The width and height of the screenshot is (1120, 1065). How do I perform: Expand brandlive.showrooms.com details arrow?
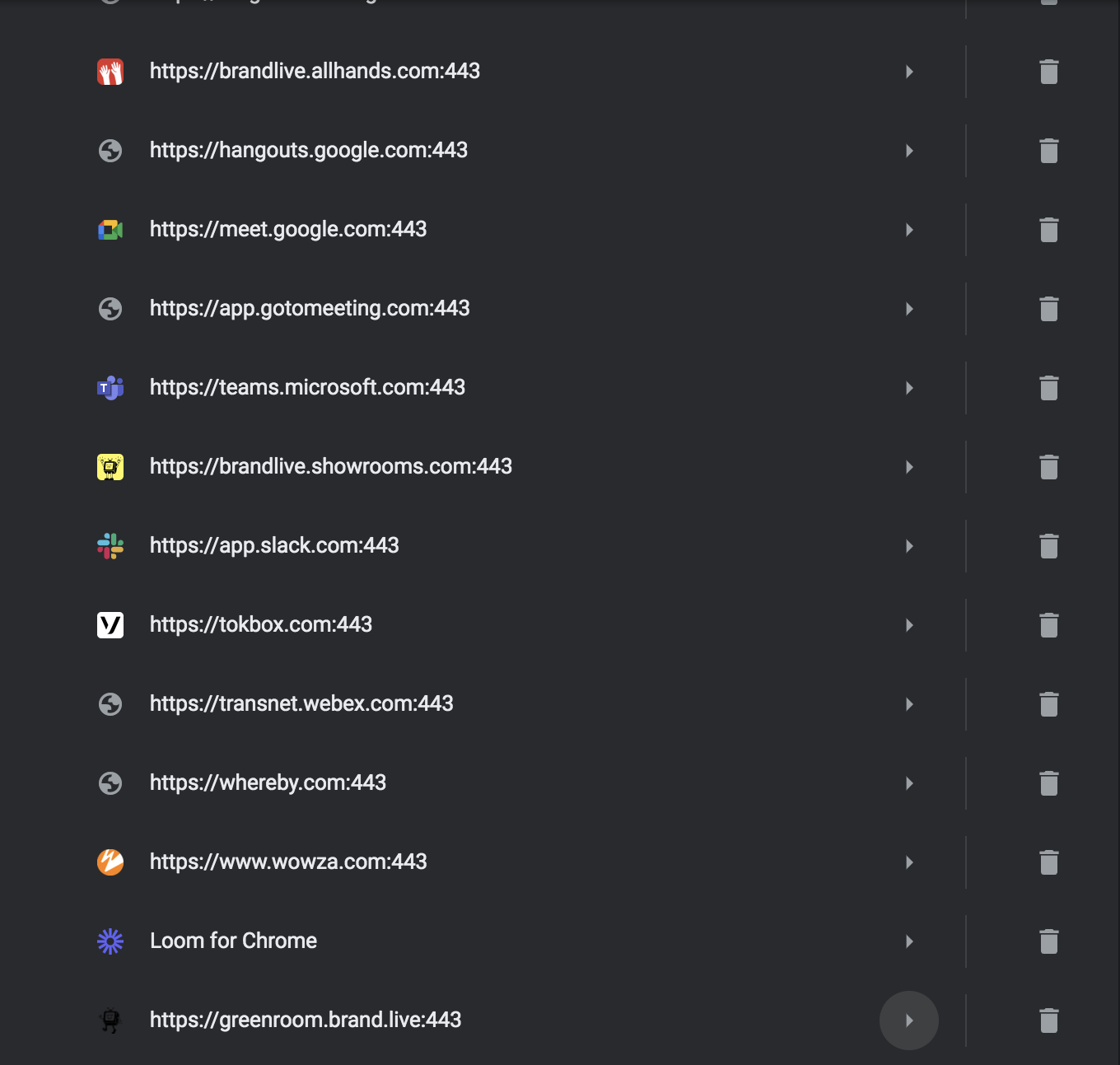[909, 467]
